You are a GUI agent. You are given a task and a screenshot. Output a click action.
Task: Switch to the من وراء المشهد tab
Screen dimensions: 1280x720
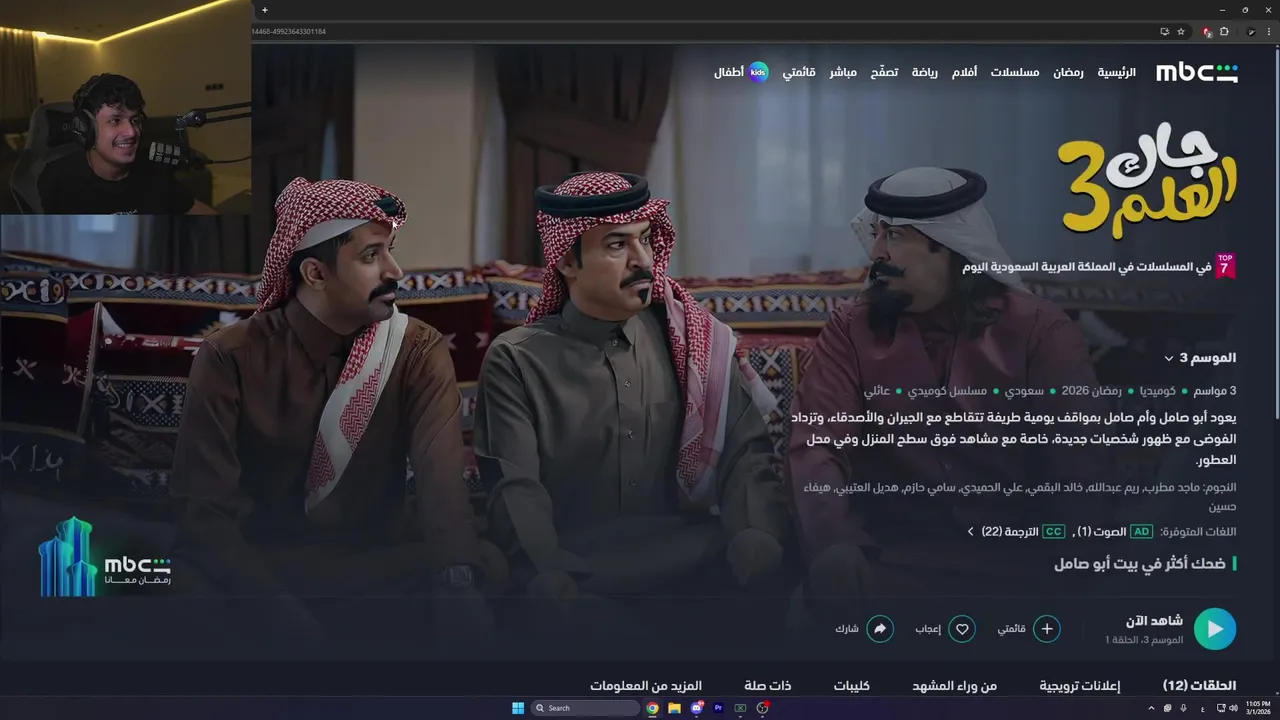click(955, 686)
